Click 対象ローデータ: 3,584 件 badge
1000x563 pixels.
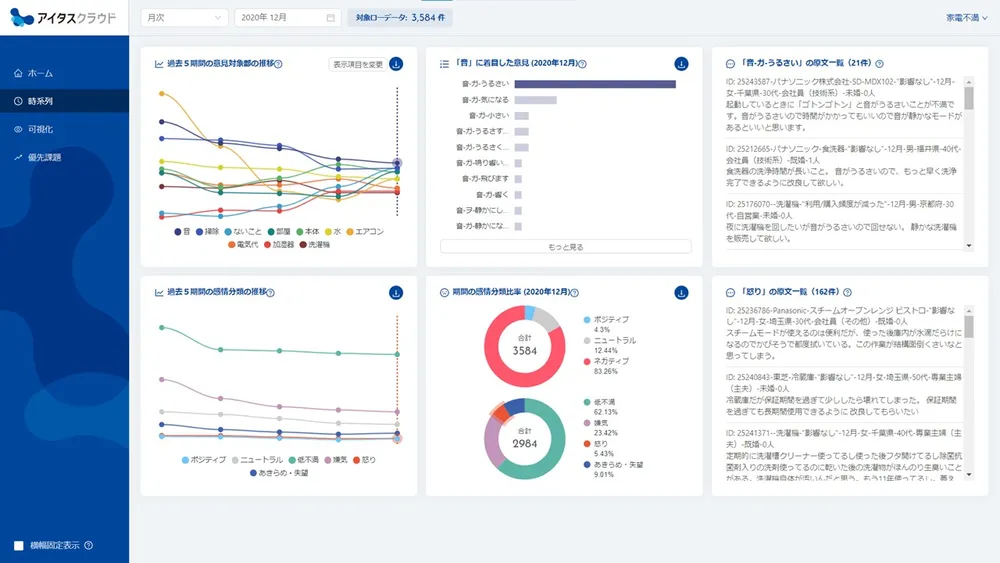click(x=401, y=18)
